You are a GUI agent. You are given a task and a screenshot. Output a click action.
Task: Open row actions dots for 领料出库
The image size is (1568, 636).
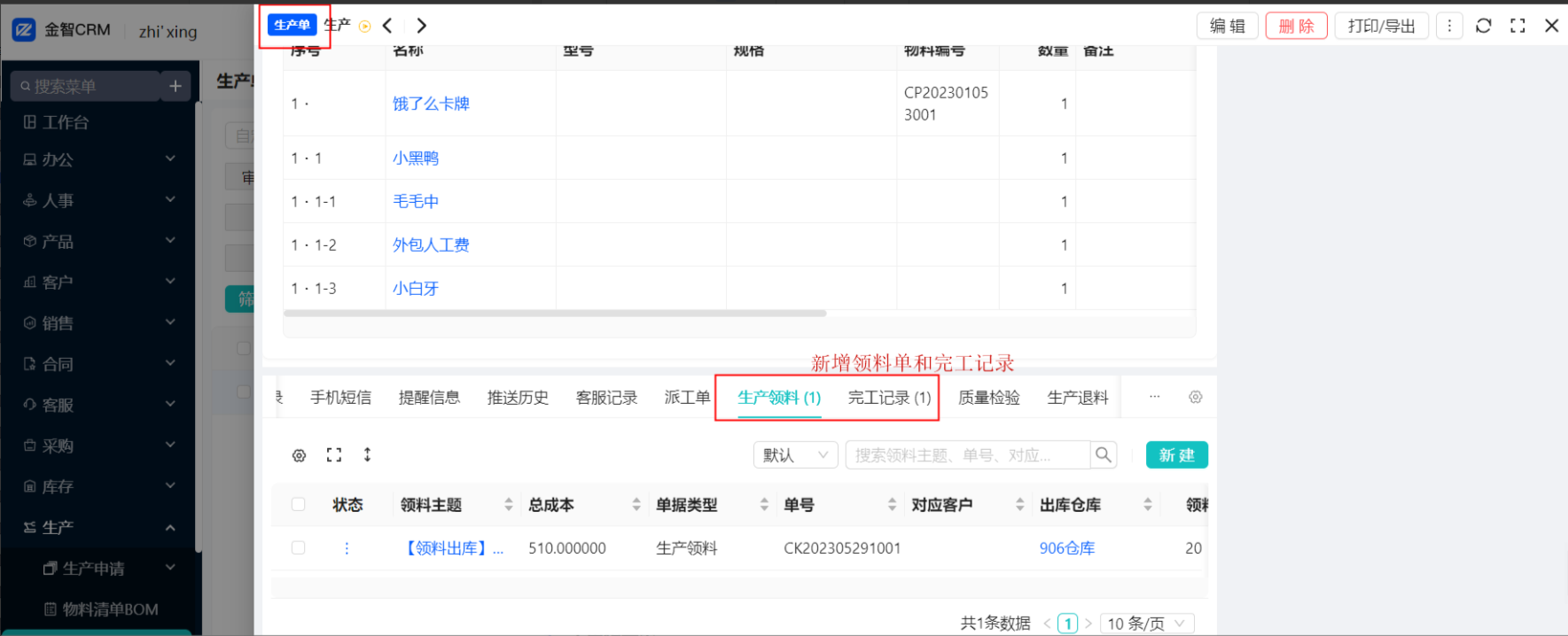click(347, 548)
